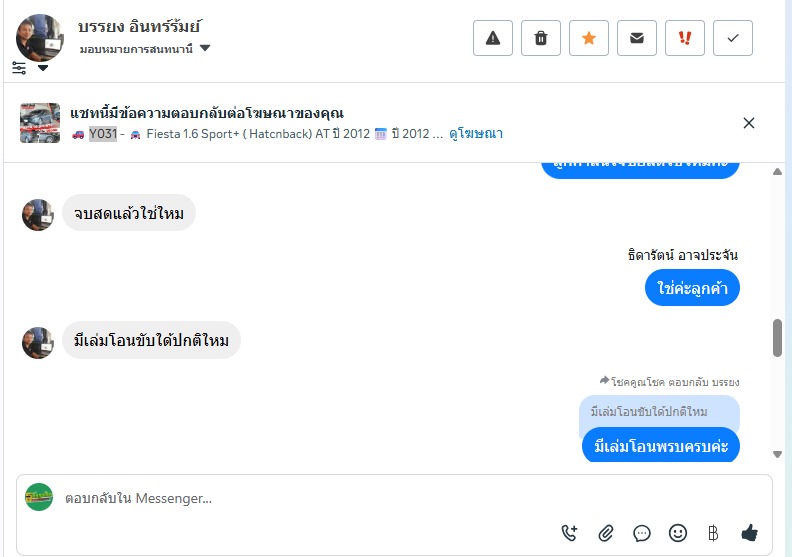Open บรรยง อินทร์รัมย์ profile picture
The height and width of the screenshot is (557, 792).
coord(40,37)
